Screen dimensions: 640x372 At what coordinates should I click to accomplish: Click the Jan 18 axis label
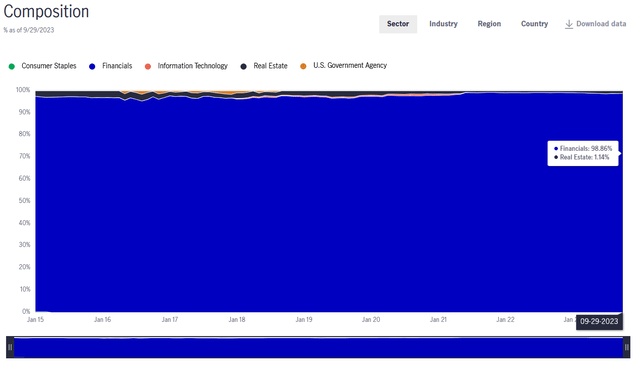[237, 320]
